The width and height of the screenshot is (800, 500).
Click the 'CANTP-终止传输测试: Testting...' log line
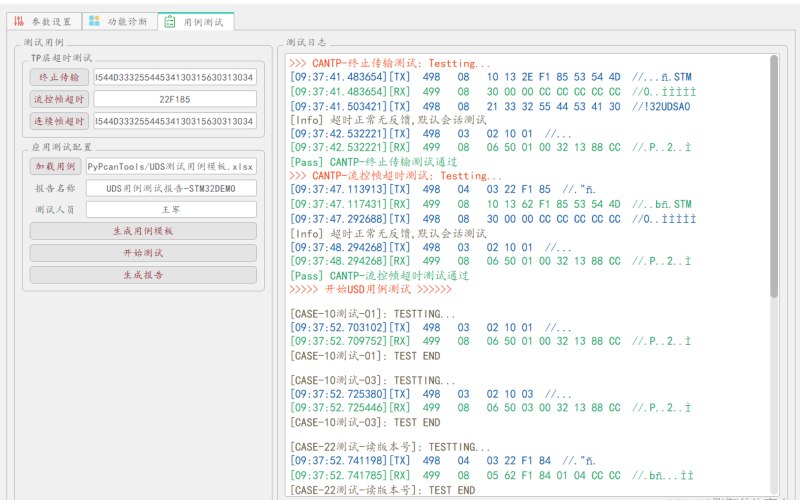(389, 63)
